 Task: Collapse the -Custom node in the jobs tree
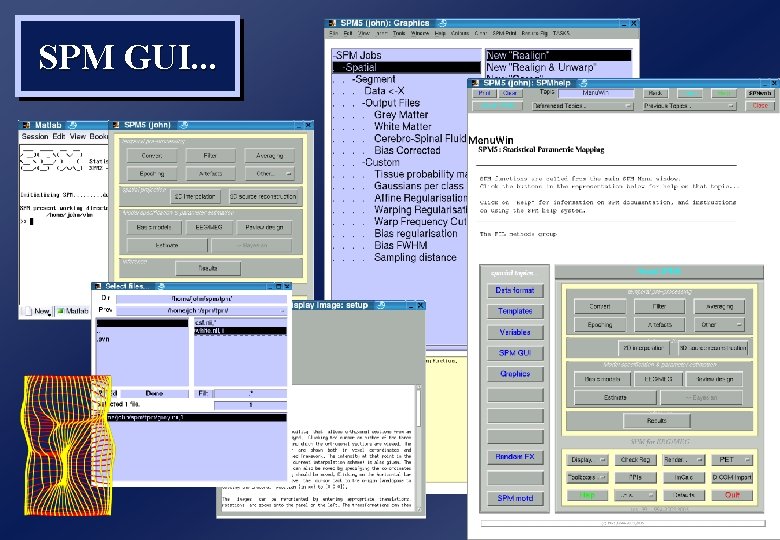point(381,162)
